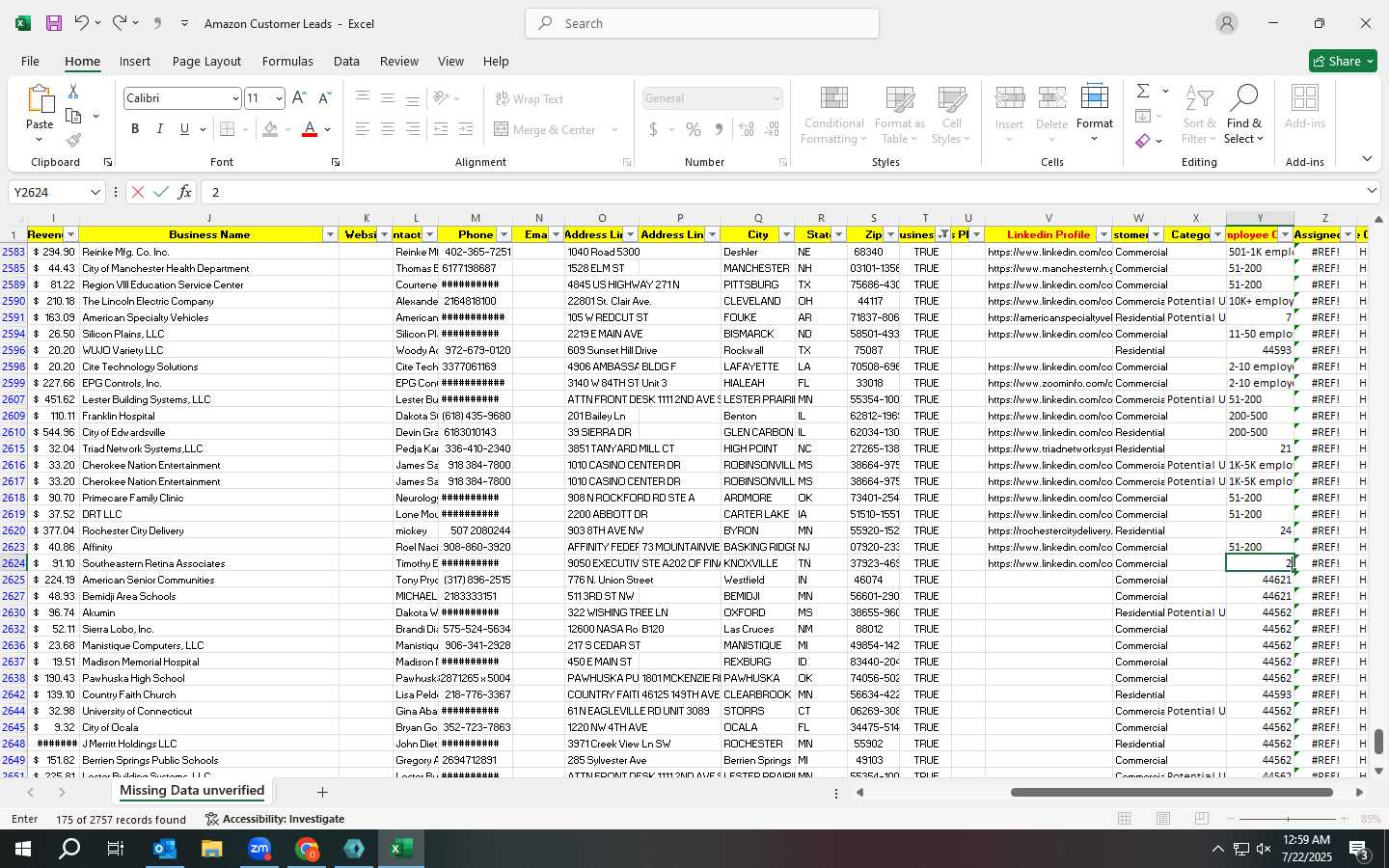
Task: Click the Align Left icon
Action: pos(362,129)
